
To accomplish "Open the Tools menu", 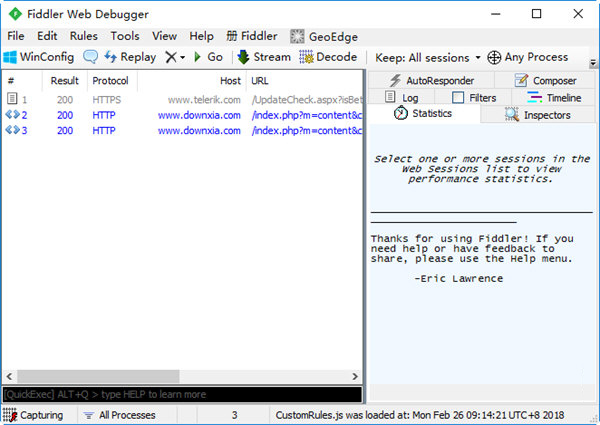I will tap(125, 36).
